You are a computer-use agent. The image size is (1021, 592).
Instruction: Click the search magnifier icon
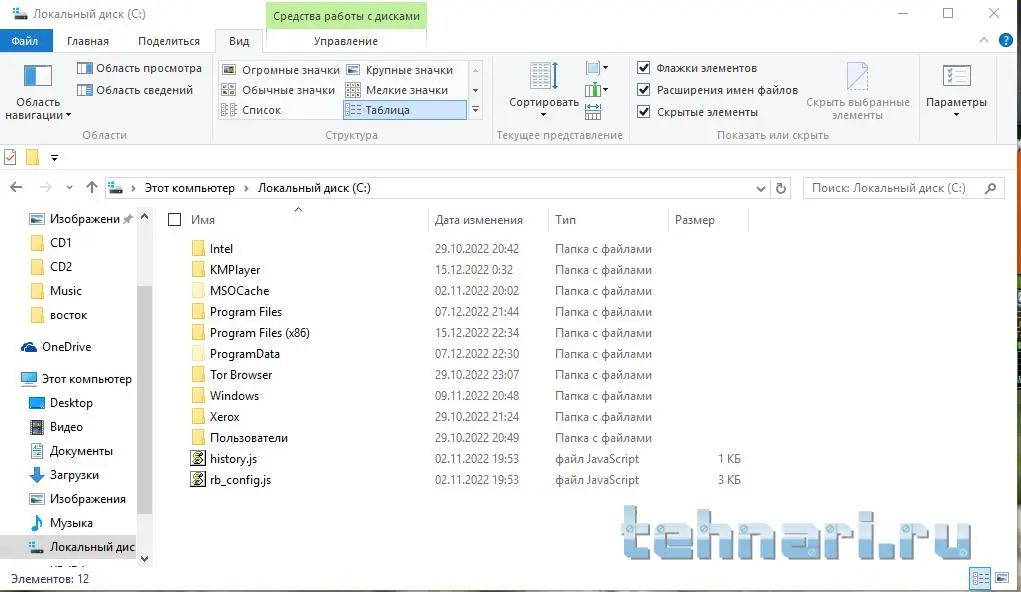click(990, 188)
